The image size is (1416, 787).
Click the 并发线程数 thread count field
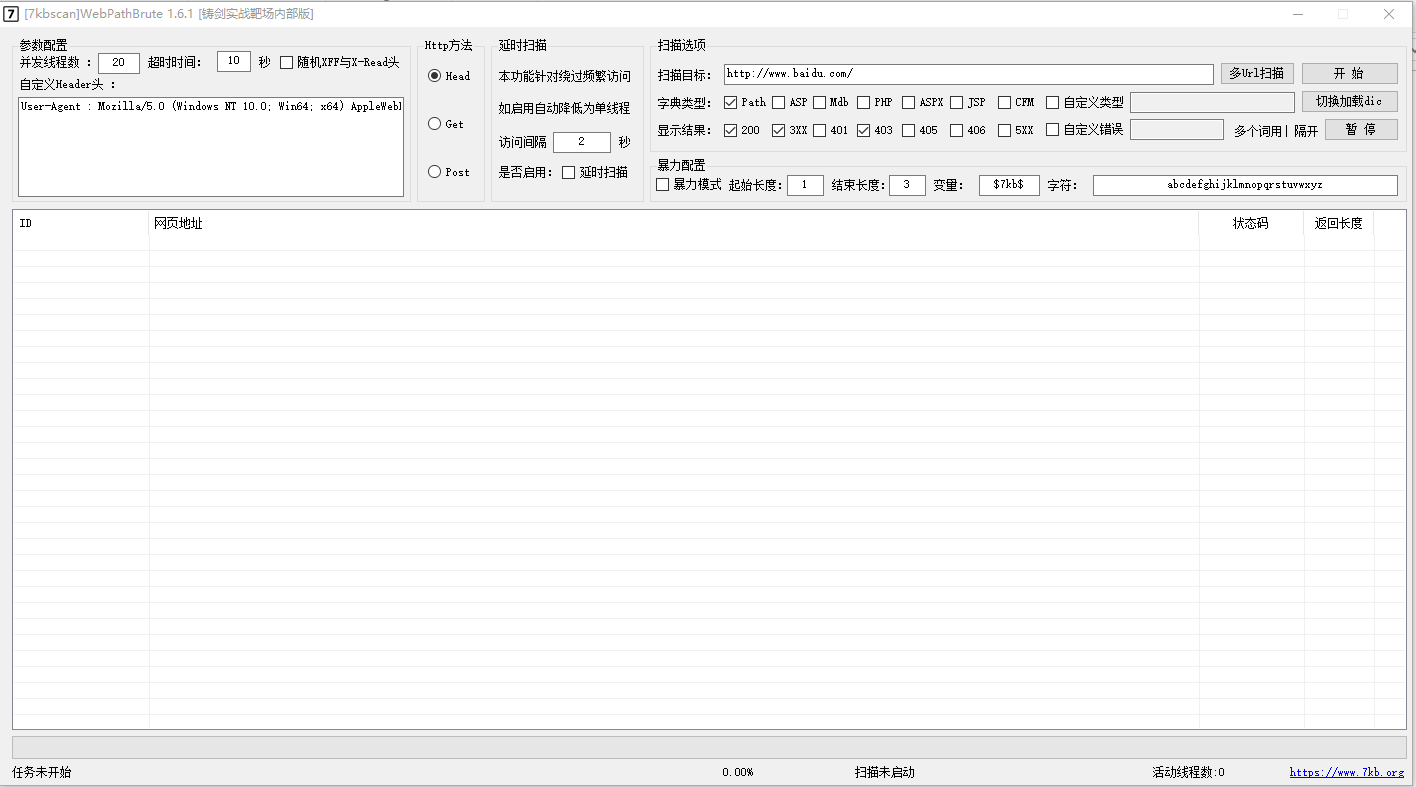[x=119, y=63]
